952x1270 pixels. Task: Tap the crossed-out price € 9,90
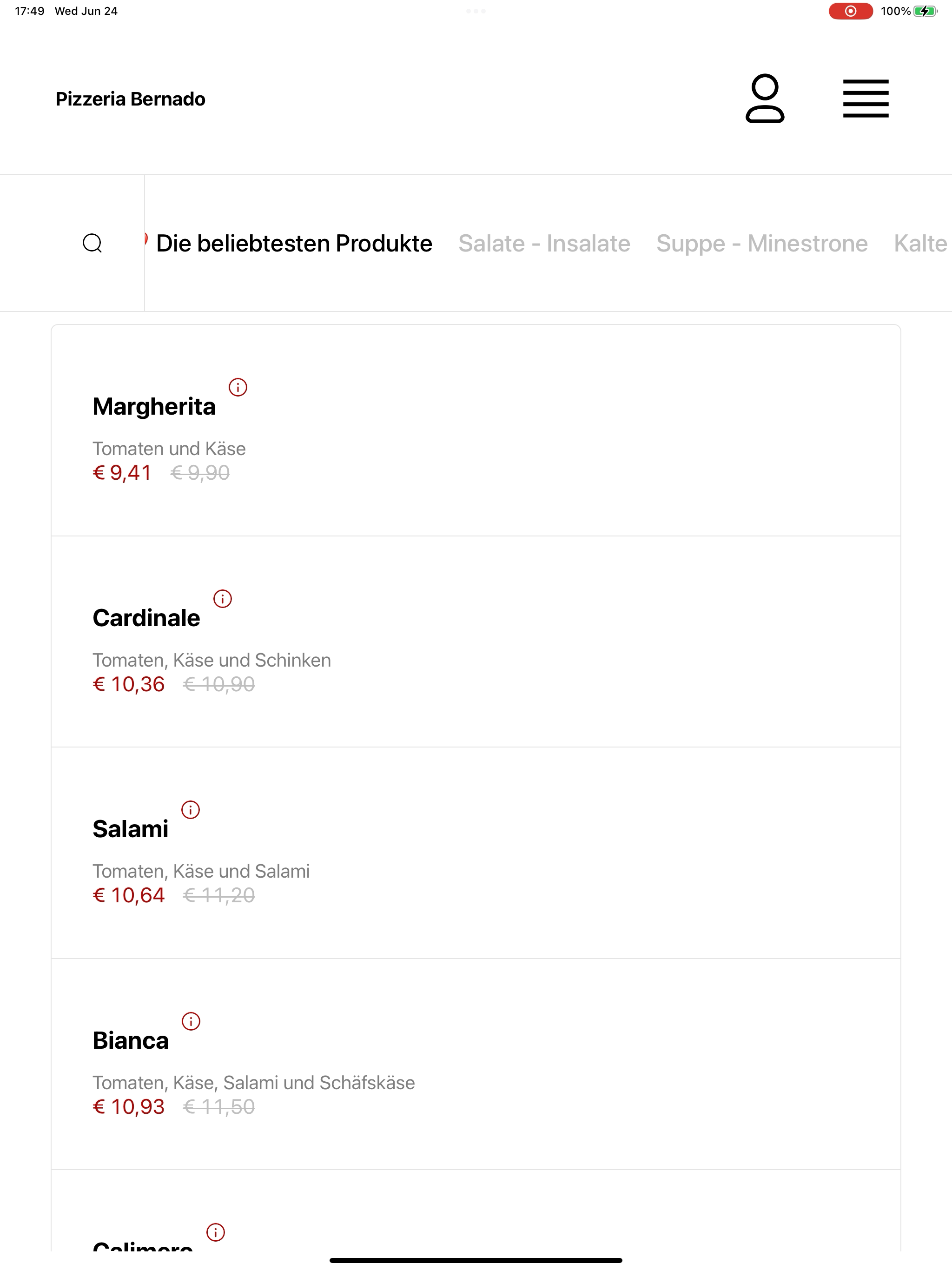click(200, 472)
